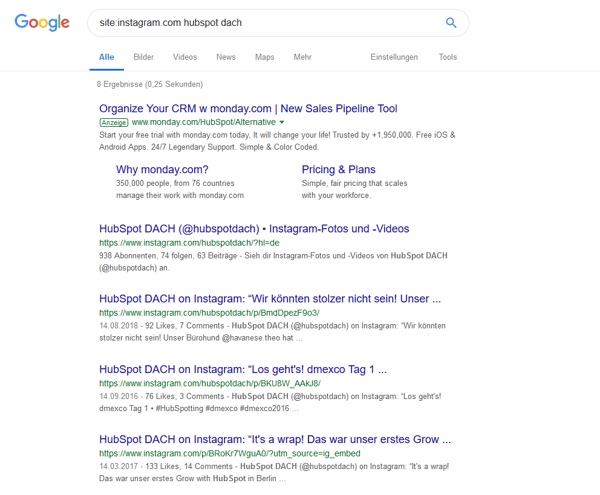Click 'Simple, fair pricing that scales' text
The width and height of the screenshot is (600, 495).
(x=354, y=183)
